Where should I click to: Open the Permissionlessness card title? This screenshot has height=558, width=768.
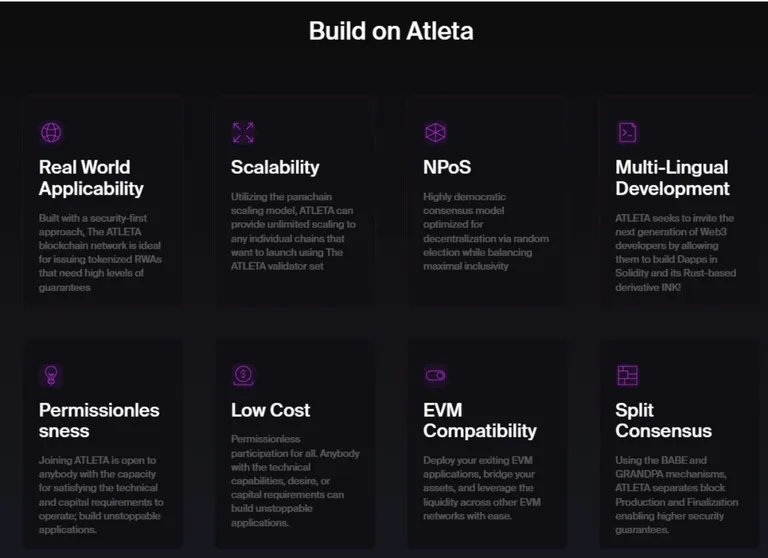tap(99, 420)
